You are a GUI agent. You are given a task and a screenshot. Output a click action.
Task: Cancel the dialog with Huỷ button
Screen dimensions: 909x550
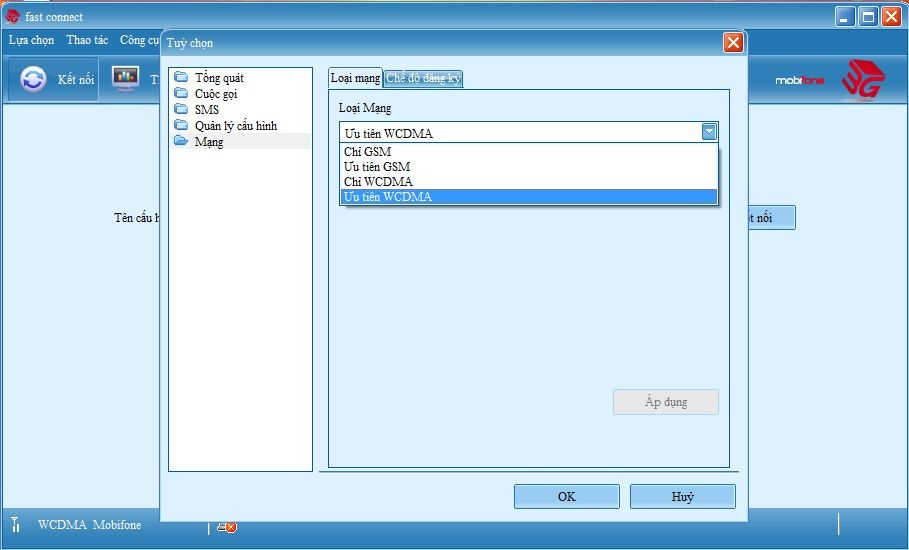tap(682, 497)
